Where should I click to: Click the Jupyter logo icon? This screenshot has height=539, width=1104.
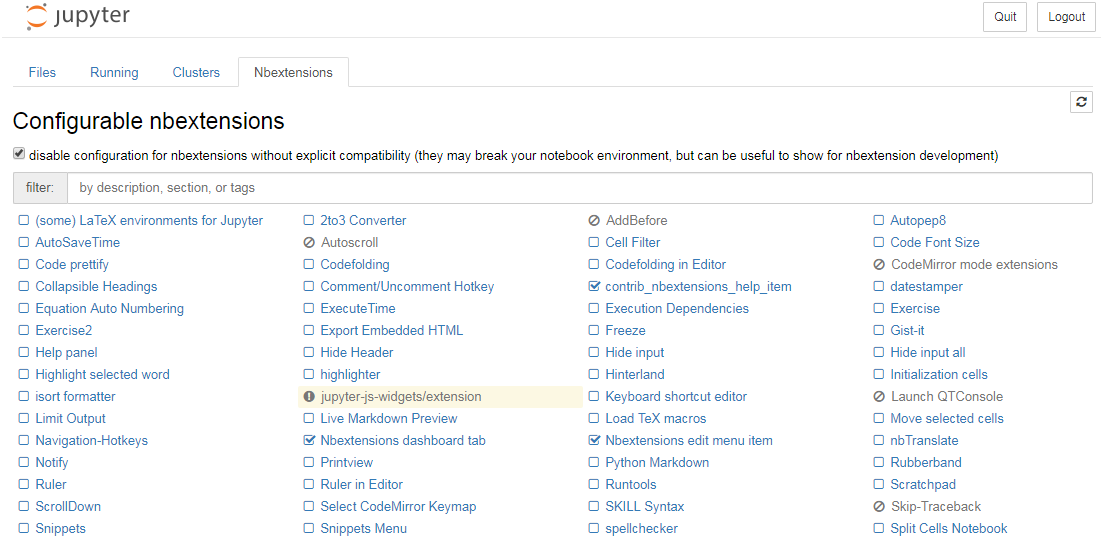37,17
